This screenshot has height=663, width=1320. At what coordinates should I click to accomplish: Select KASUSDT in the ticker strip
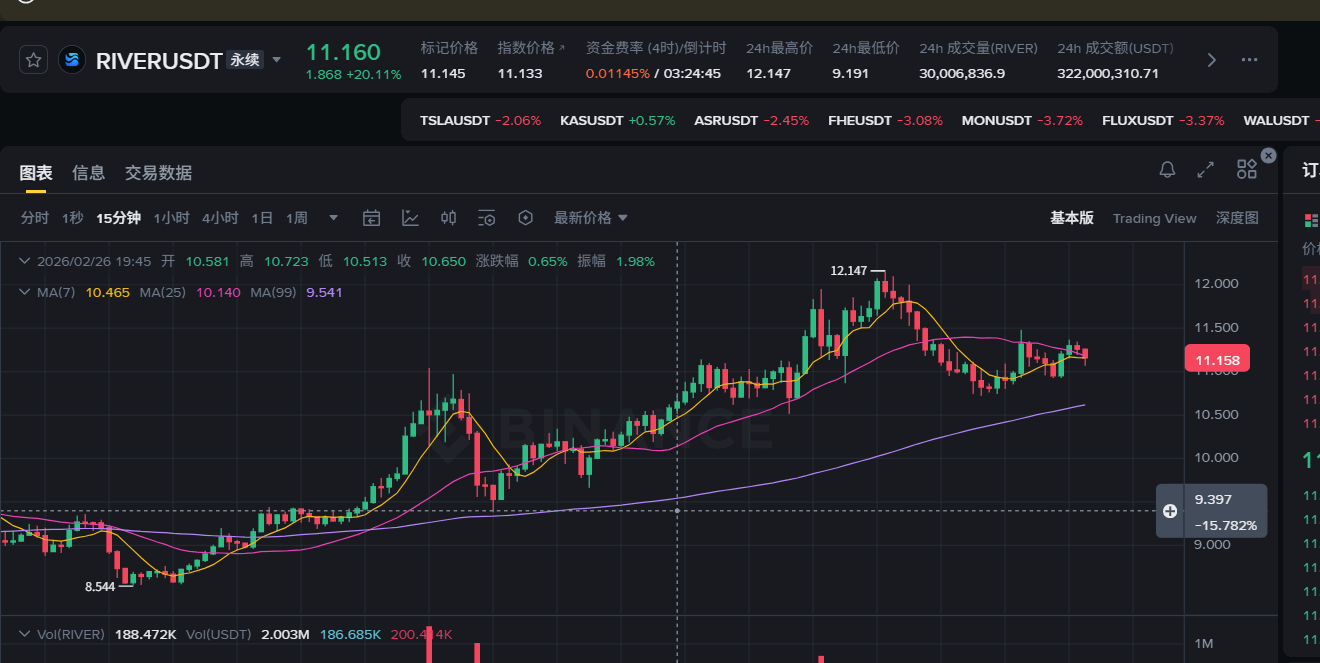point(618,121)
